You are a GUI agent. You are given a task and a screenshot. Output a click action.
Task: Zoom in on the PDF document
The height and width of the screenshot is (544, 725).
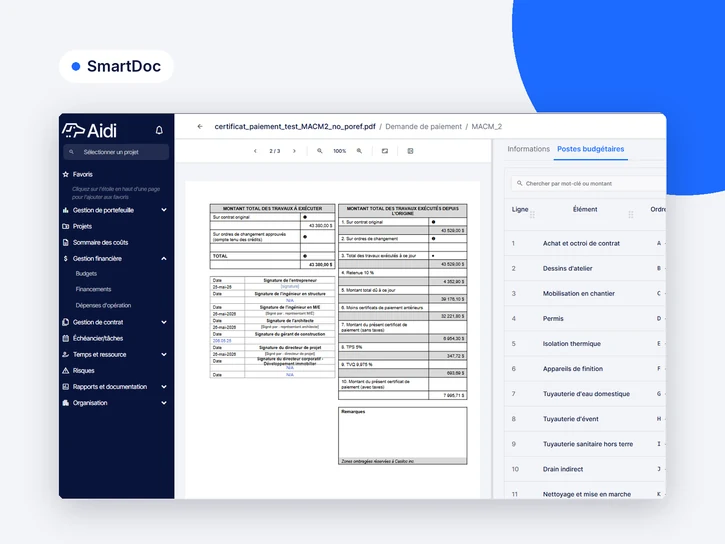coord(359,151)
